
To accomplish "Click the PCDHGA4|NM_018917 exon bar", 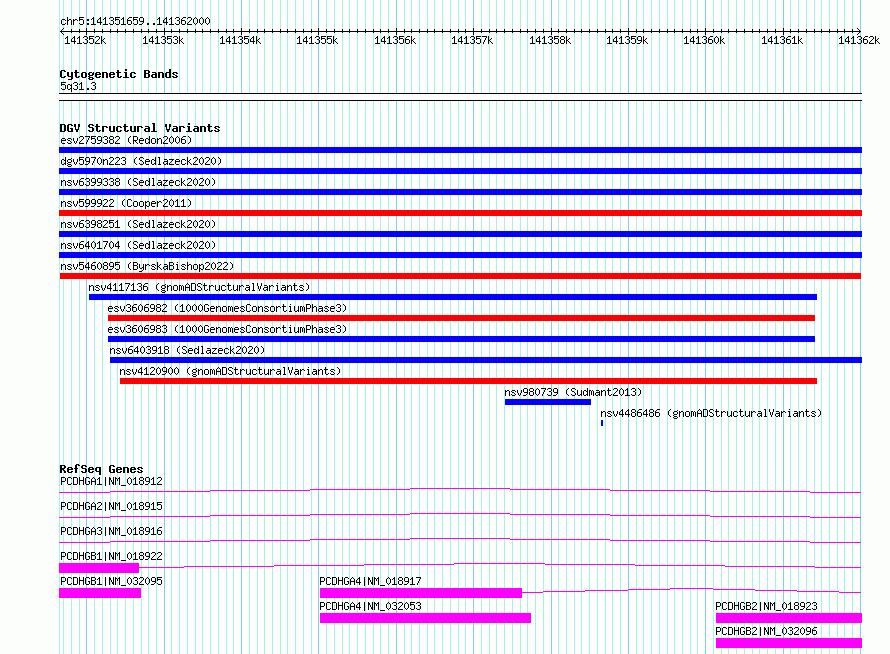I will pos(421,593).
